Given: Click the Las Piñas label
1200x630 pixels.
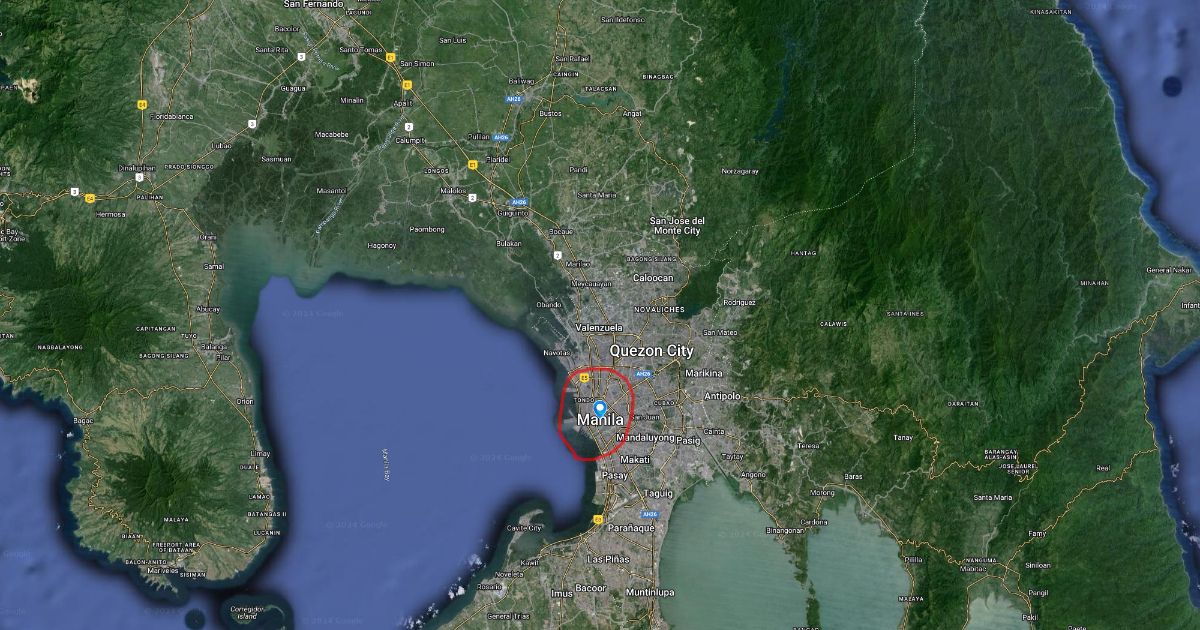Looking at the screenshot, I should [x=608, y=559].
